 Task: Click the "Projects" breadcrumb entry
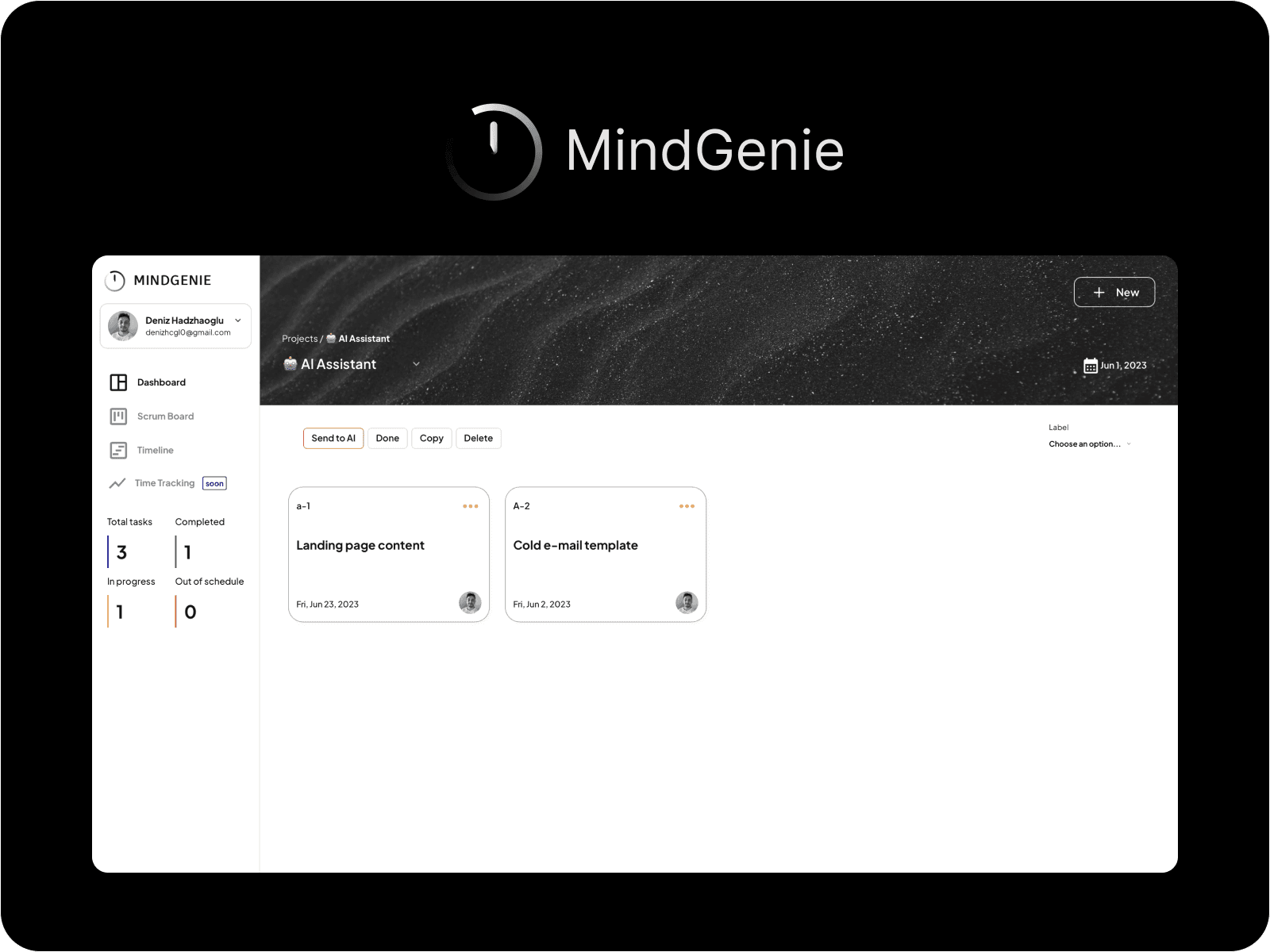(x=299, y=338)
